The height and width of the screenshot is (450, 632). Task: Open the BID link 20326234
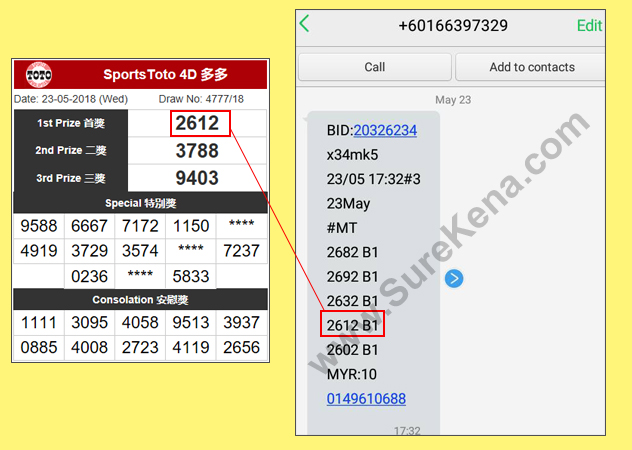tap(385, 130)
